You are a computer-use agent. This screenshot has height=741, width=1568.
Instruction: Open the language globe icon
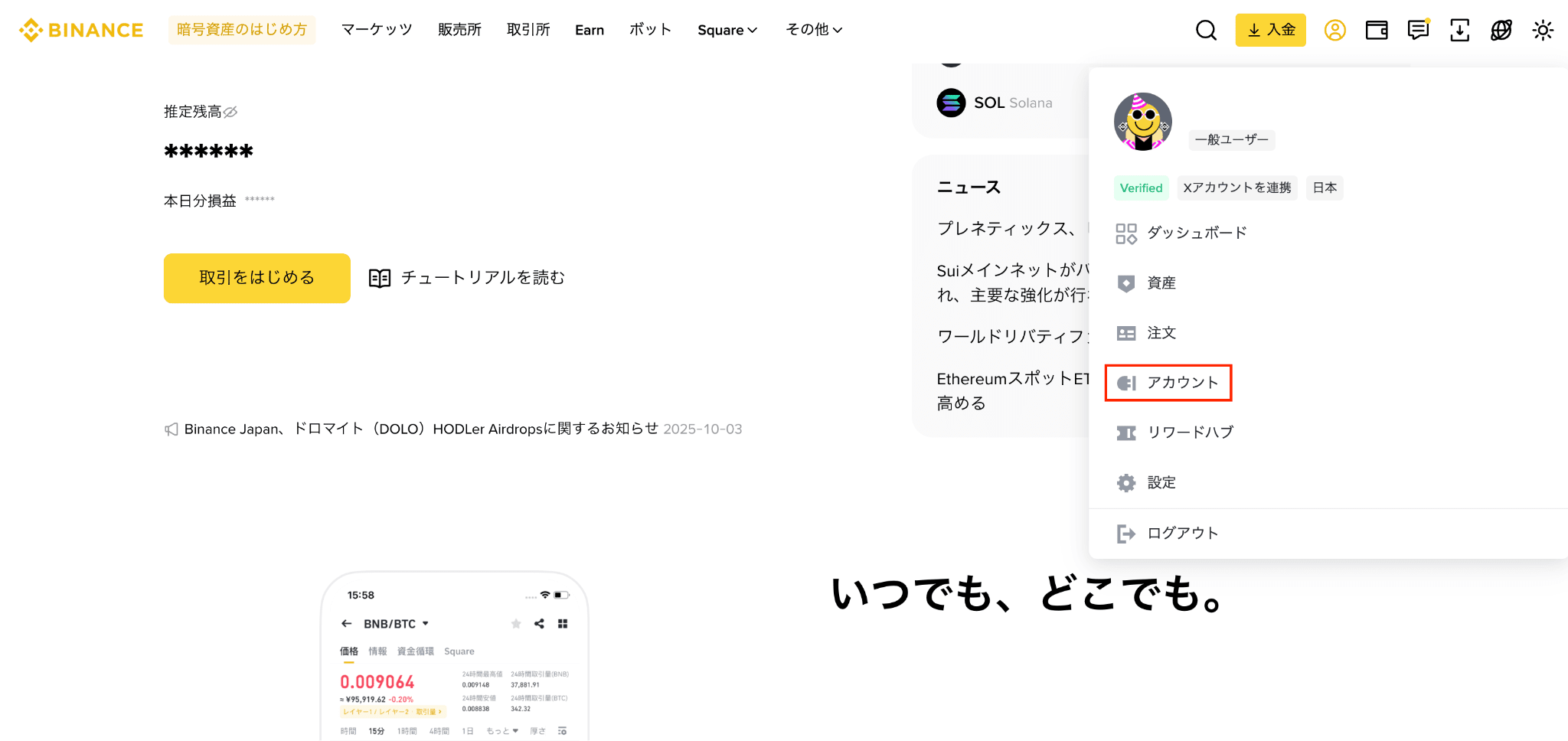pos(1501,30)
